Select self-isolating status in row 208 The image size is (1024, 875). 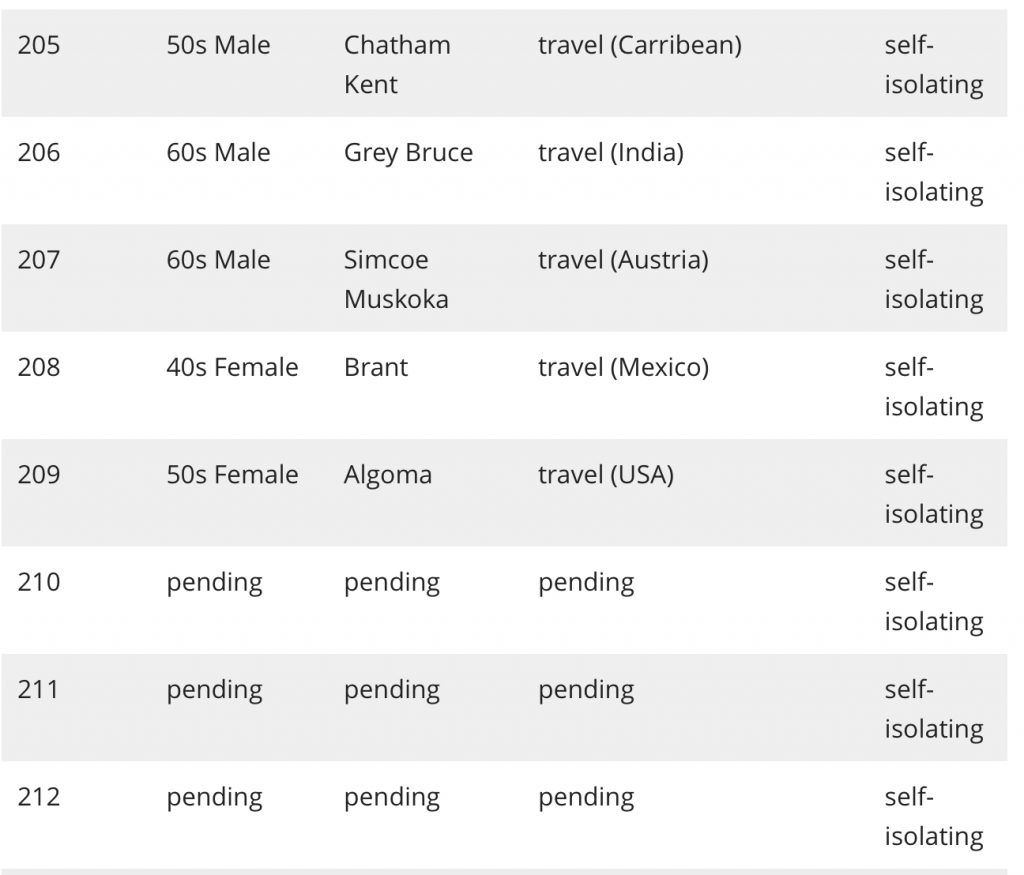point(934,387)
